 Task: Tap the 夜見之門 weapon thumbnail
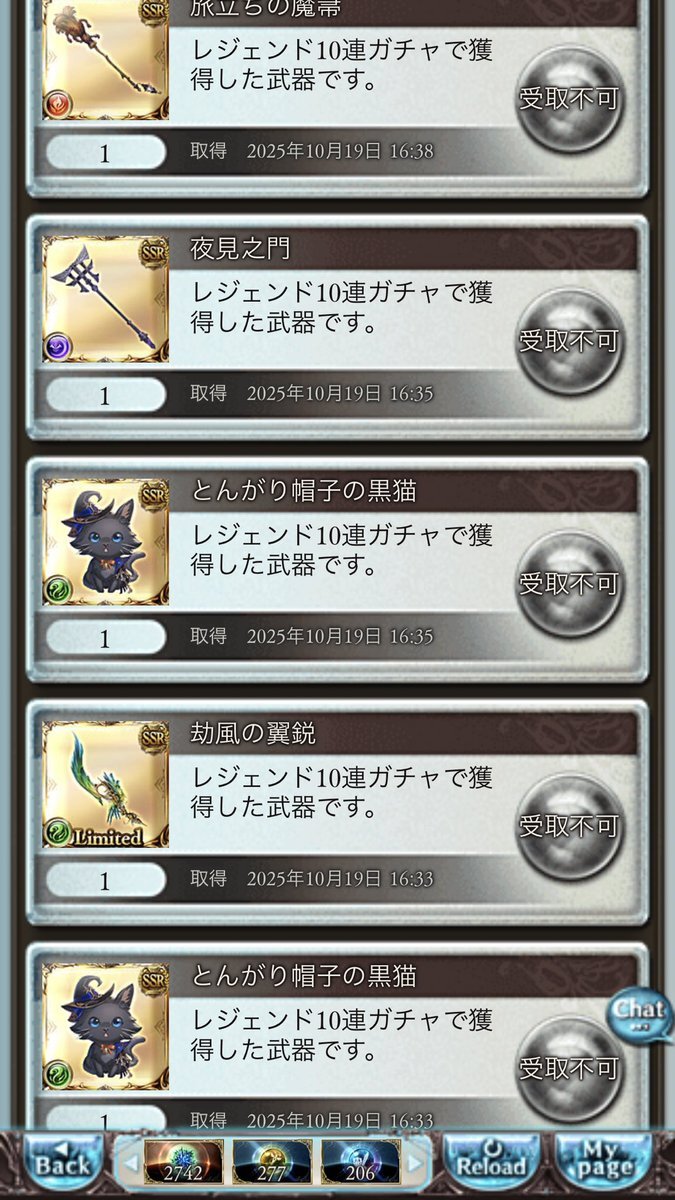click(x=105, y=299)
